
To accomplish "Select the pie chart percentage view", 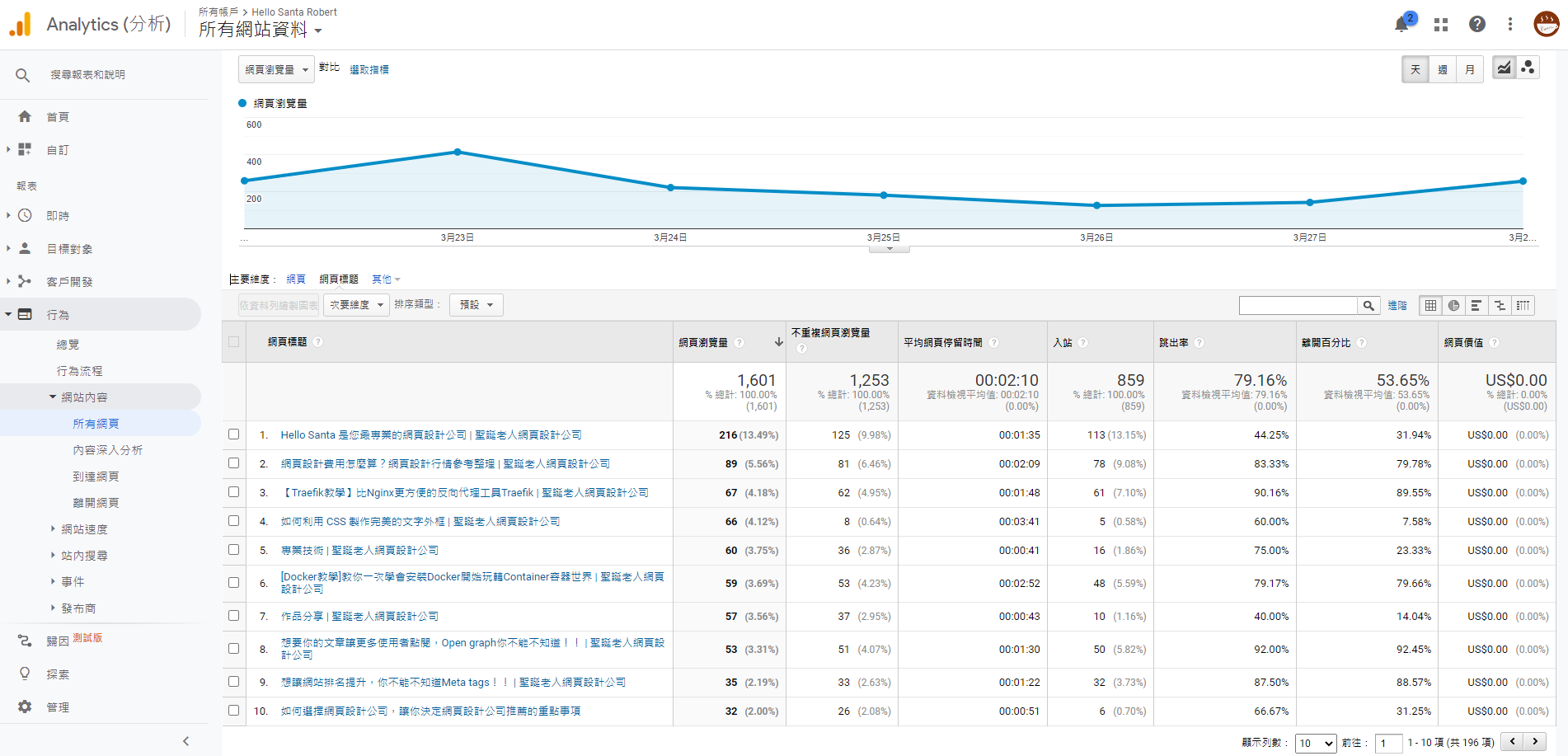I will click(1453, 306).
